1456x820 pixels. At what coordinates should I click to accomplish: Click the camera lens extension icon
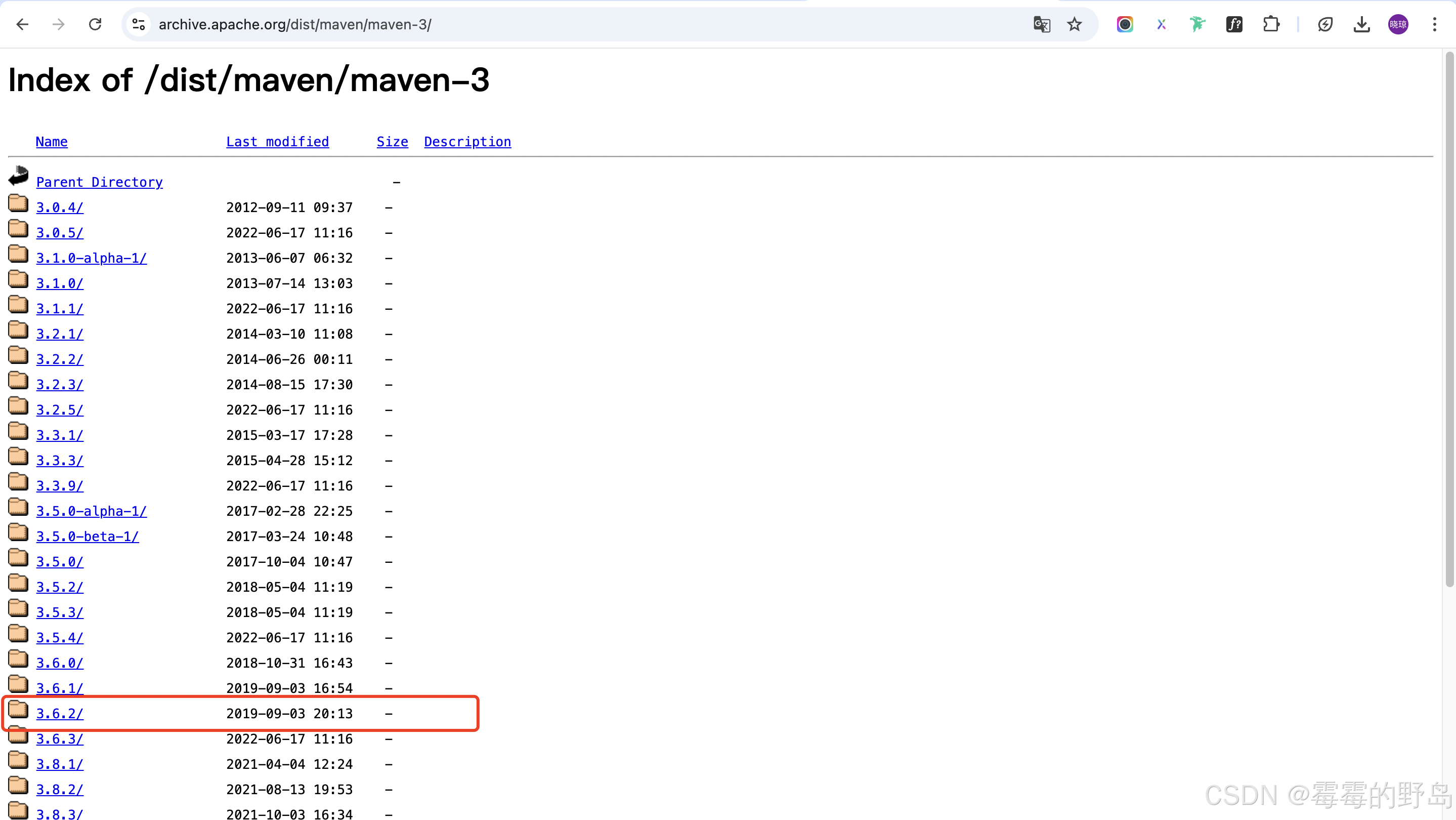coord(1125,24)
